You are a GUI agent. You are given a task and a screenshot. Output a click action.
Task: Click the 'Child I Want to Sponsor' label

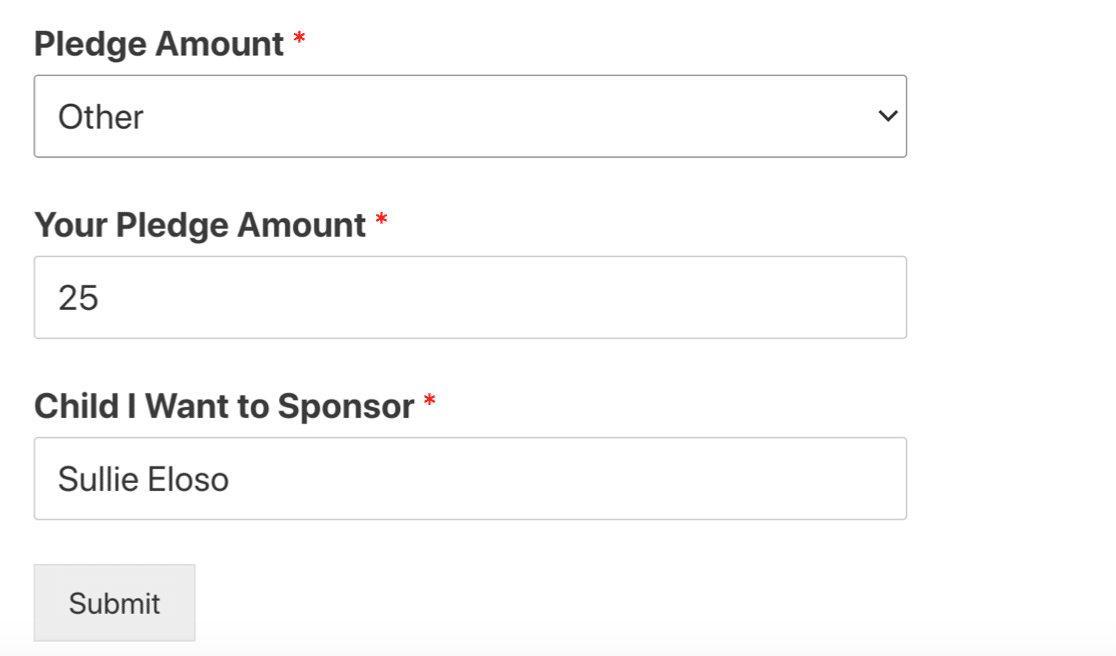coord(224,406)
